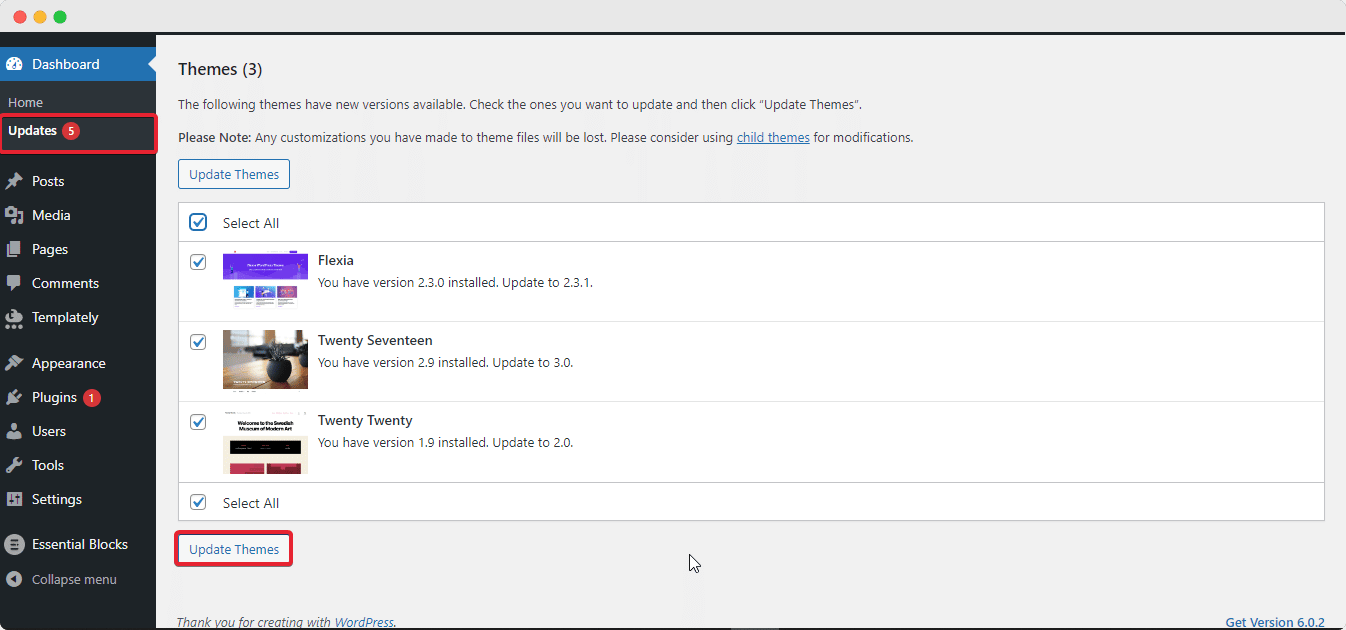The height and width of the screenshot is (630, 1346).
Task: Toggle the bottom Select All checkbox
Action: (x=198, y=502)
